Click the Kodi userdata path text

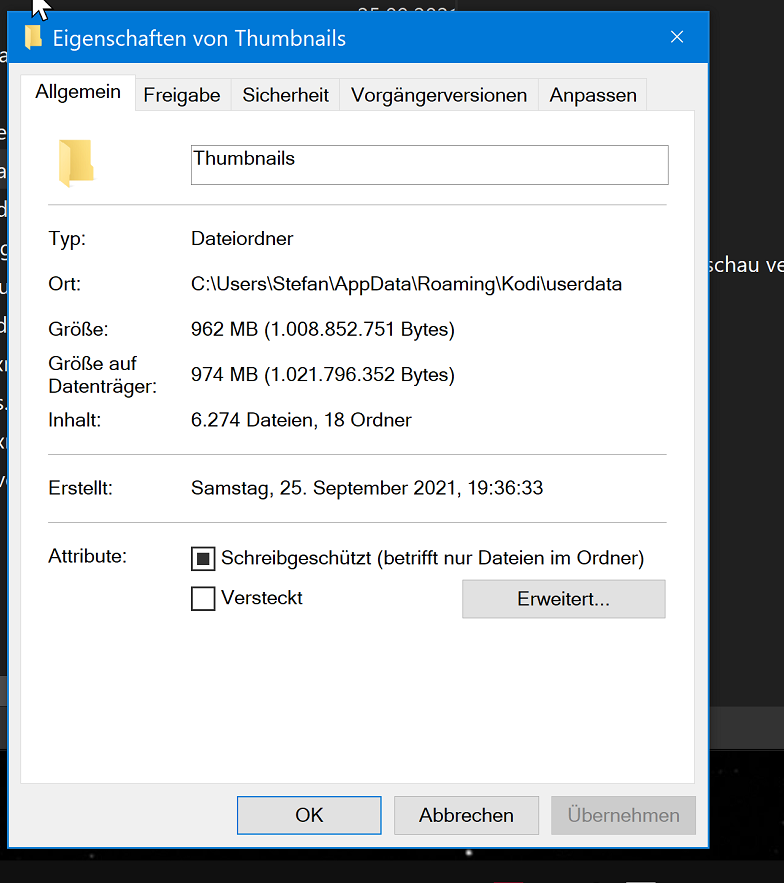tap(406, 284)
